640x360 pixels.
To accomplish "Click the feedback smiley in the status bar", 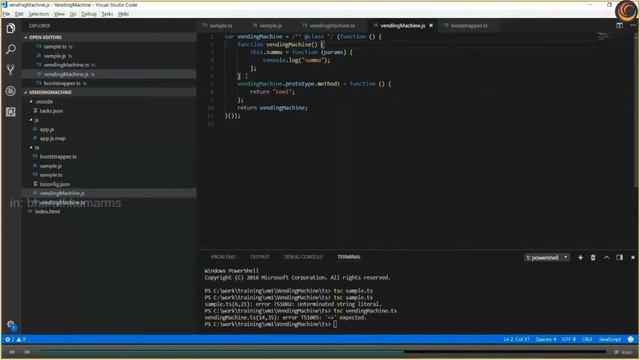I will 631,339.
